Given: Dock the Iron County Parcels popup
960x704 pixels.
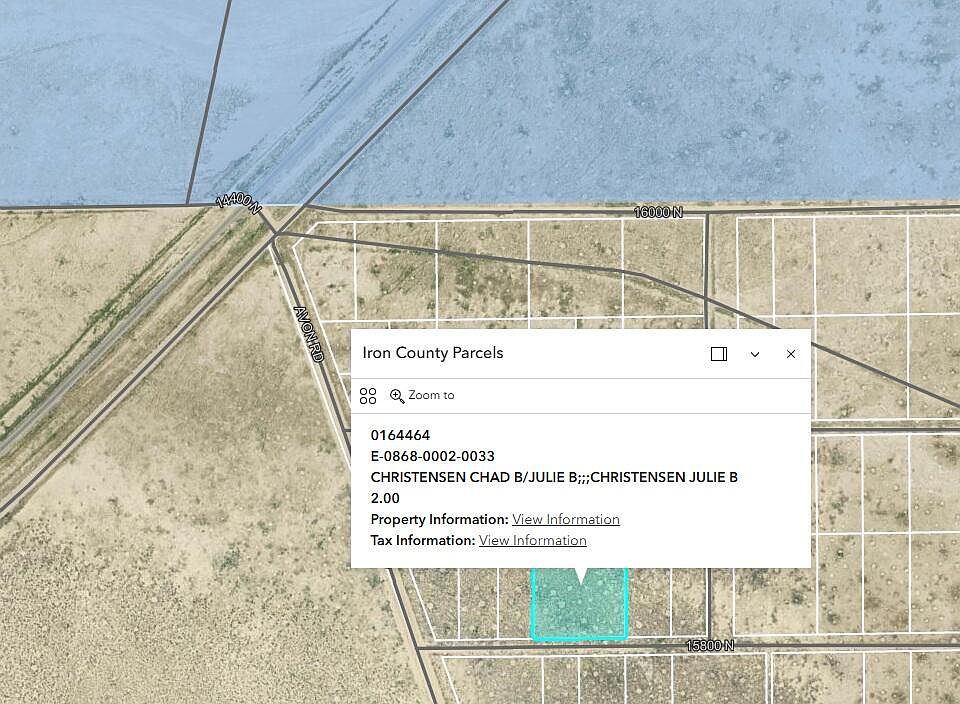Looking at the screenshot, I should tap(719, 354).
